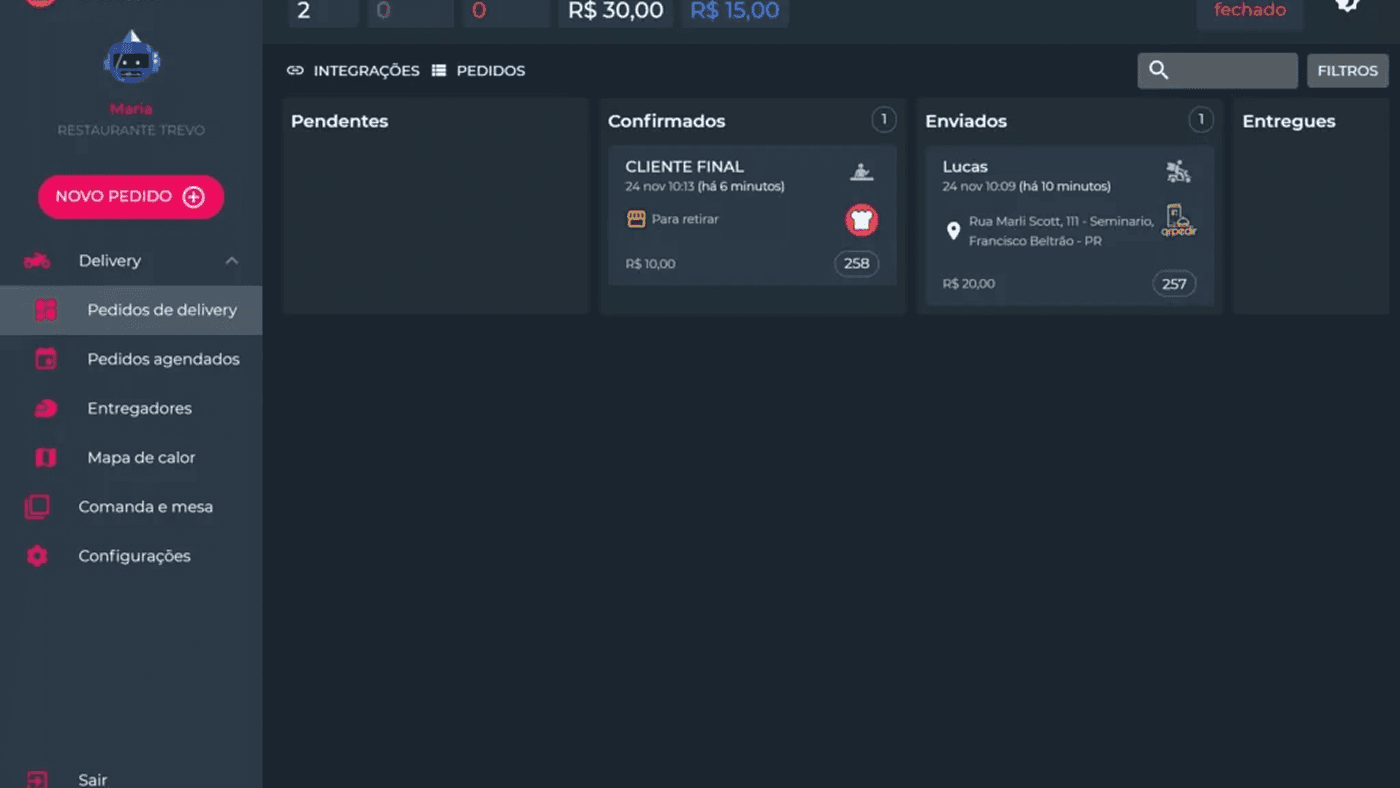Click the Sair exit icon

pyautogui.click(x=37, y=779)
